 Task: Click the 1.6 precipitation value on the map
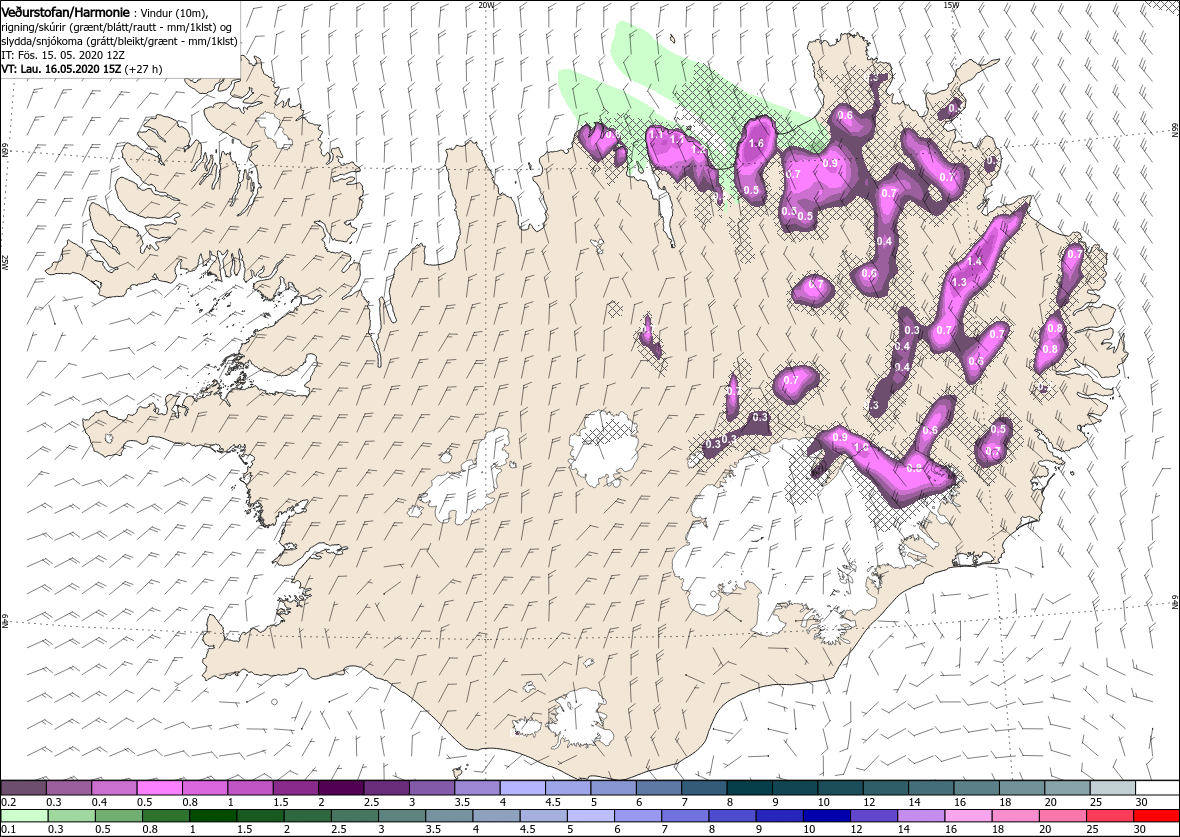(x=757, y=144)
